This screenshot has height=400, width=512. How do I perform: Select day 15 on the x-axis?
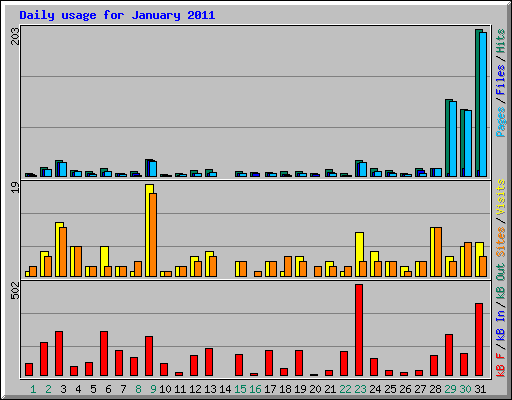(240, 389)
